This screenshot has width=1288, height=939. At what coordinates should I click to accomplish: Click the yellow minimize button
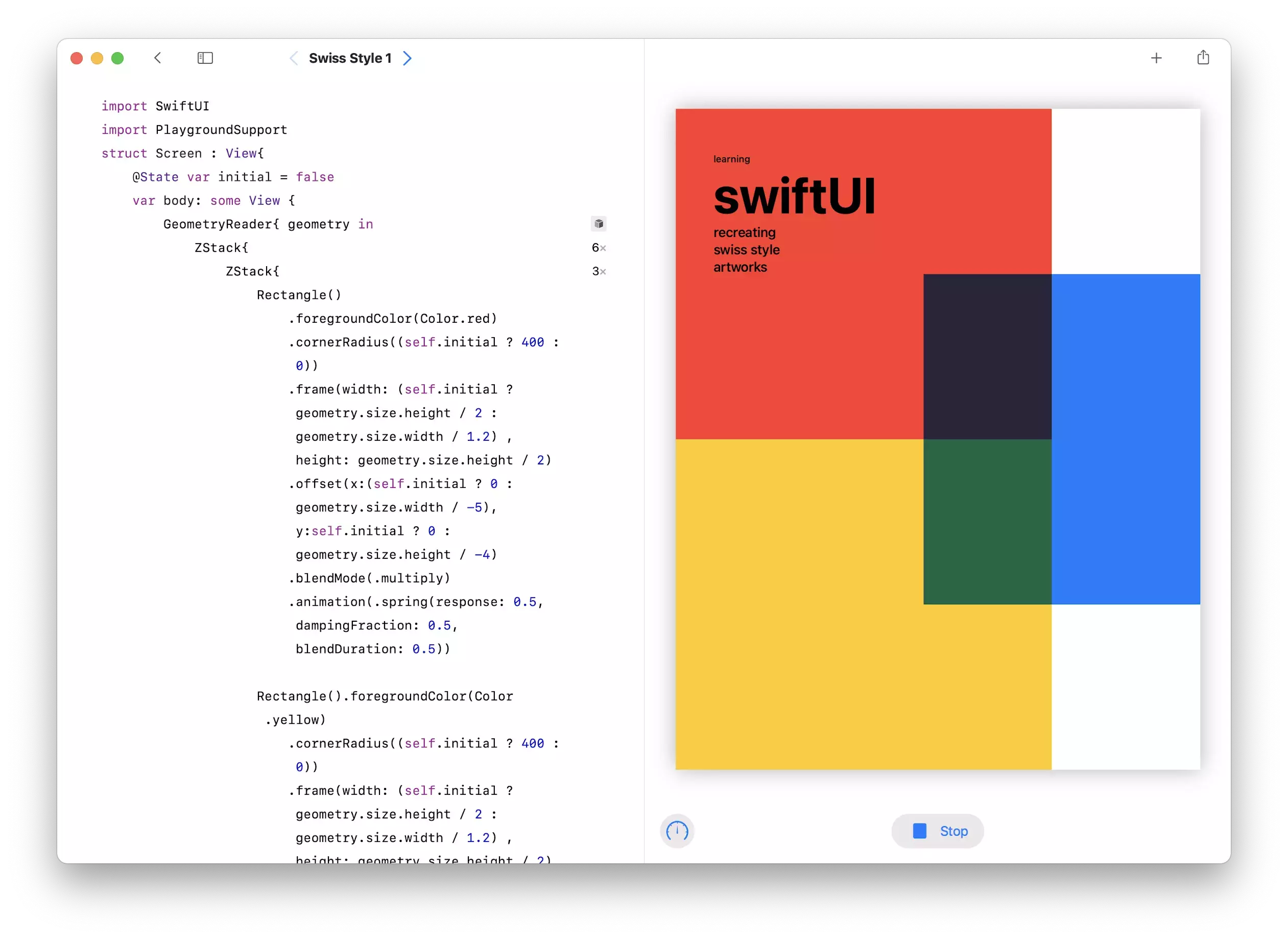pyautogui.click(x=97, y=58)
